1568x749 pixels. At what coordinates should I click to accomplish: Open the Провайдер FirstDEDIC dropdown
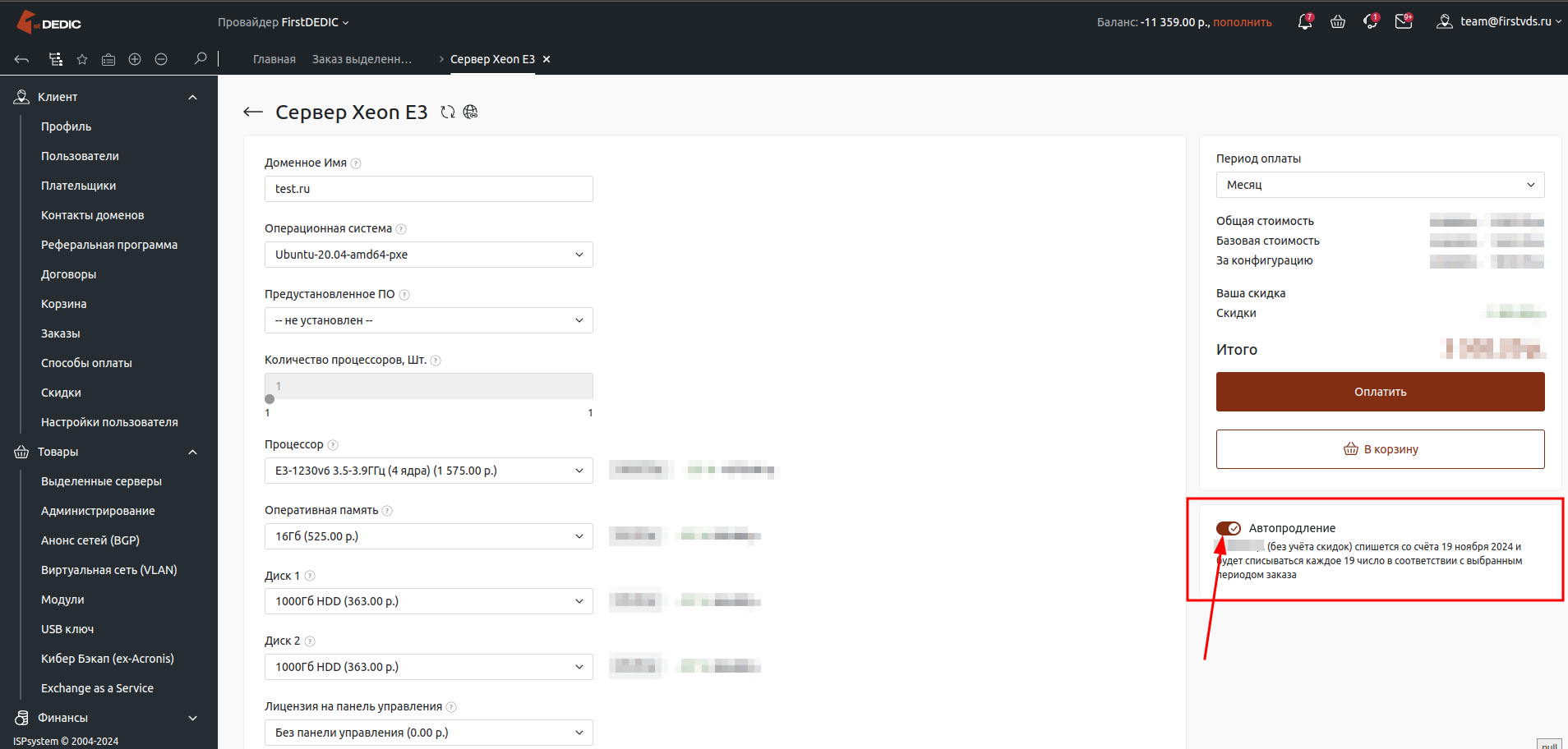(x=283, y=22)
